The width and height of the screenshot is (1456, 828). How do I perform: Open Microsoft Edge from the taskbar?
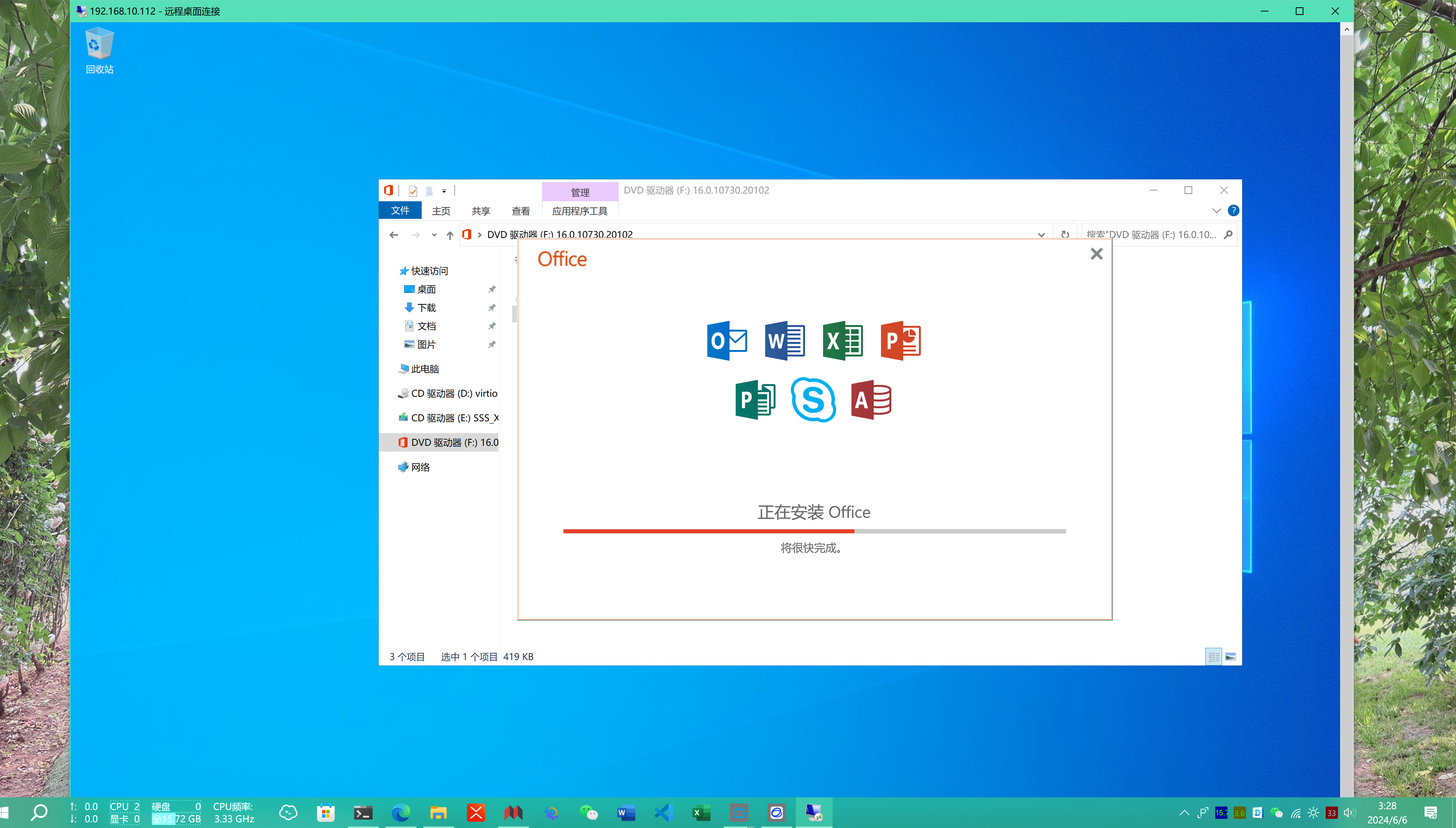(x=400, y=813)
